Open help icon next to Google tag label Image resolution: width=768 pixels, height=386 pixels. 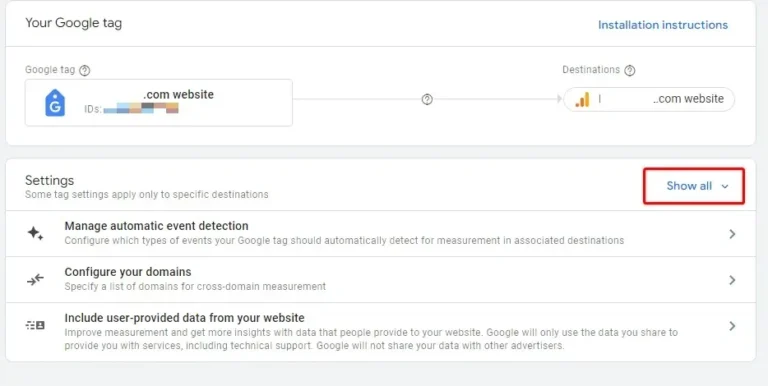pyautogui.click(x=85, y=71)
